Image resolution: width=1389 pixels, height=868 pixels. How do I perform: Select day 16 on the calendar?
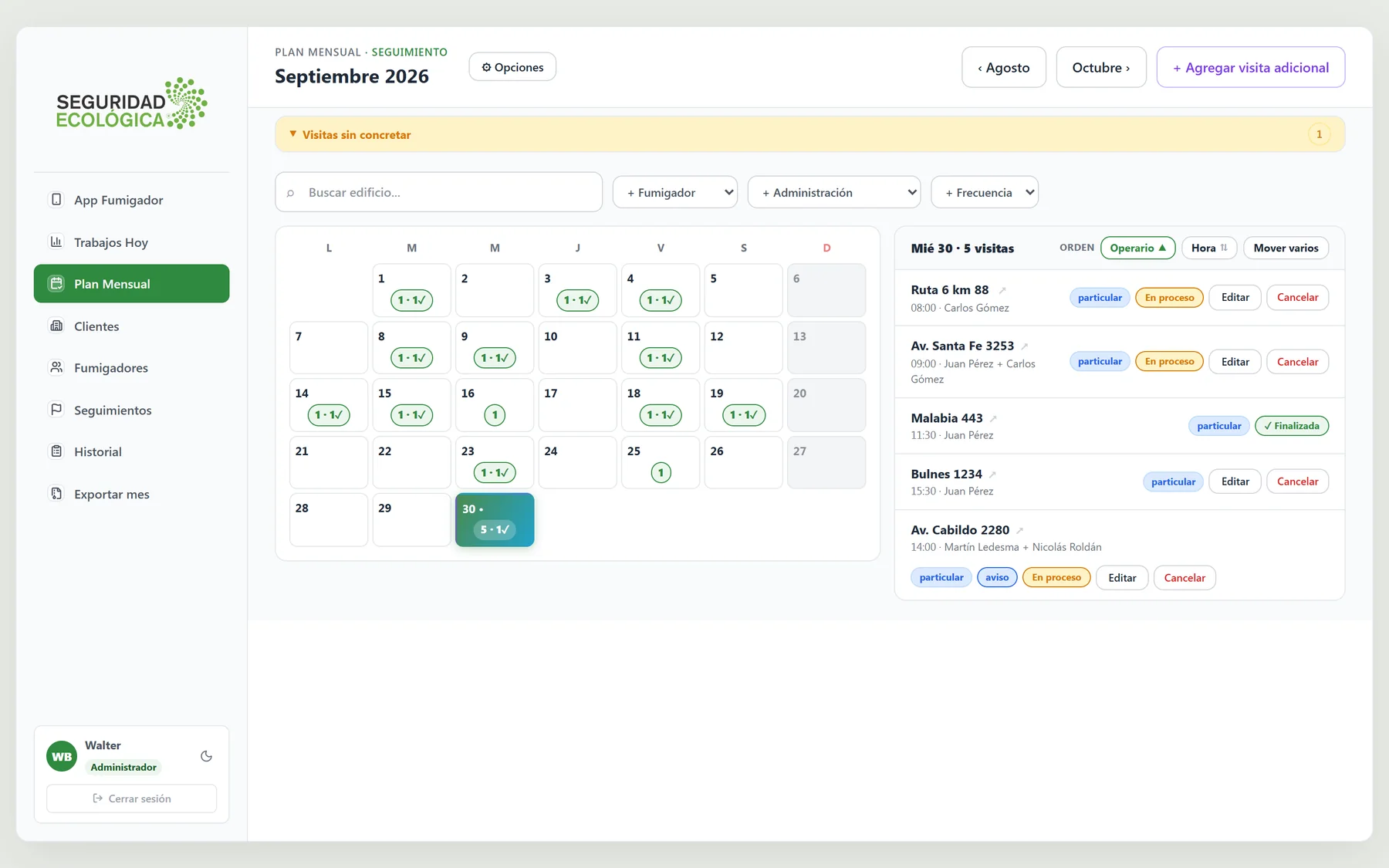(x=495, y=404)
